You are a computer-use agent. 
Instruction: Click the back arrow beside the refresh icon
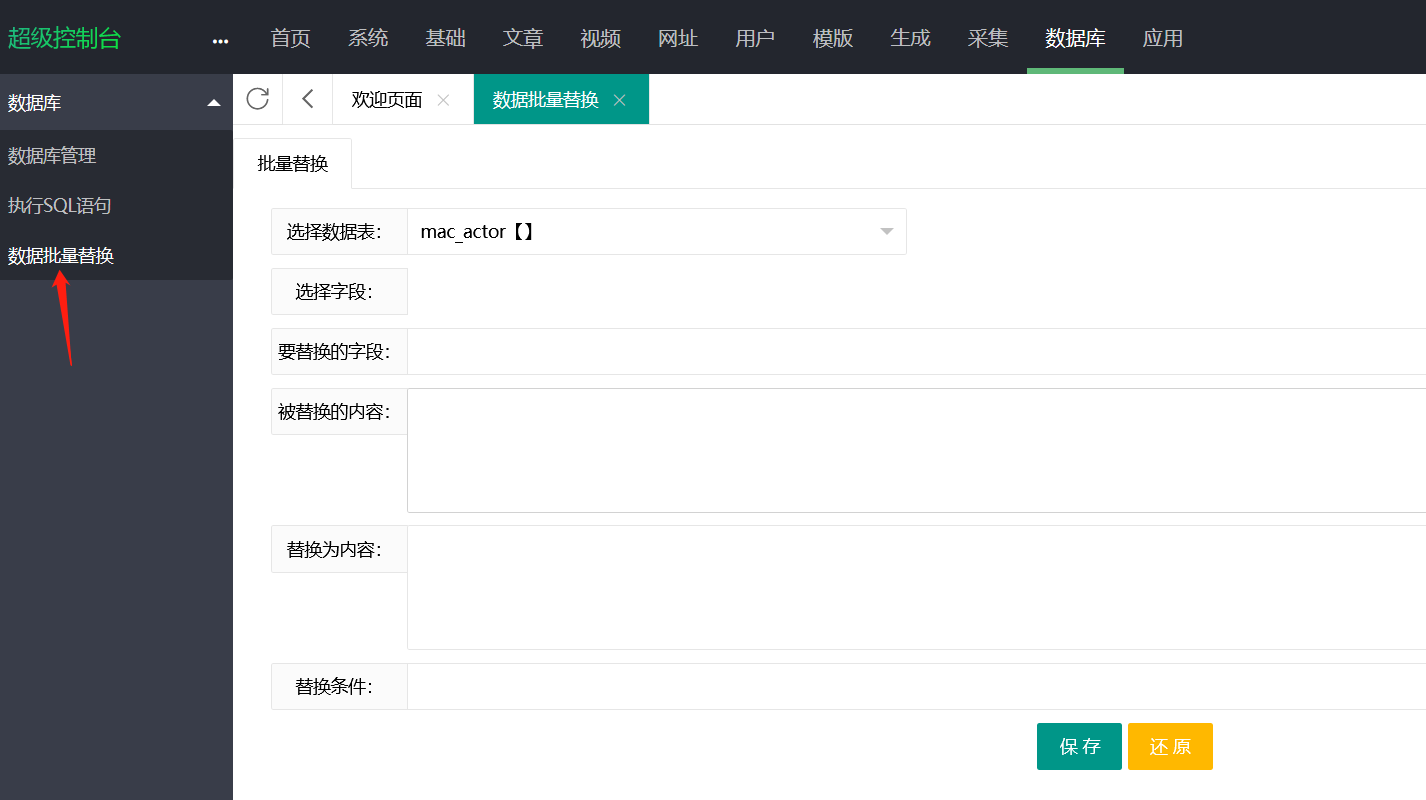(x=306, y=99)
